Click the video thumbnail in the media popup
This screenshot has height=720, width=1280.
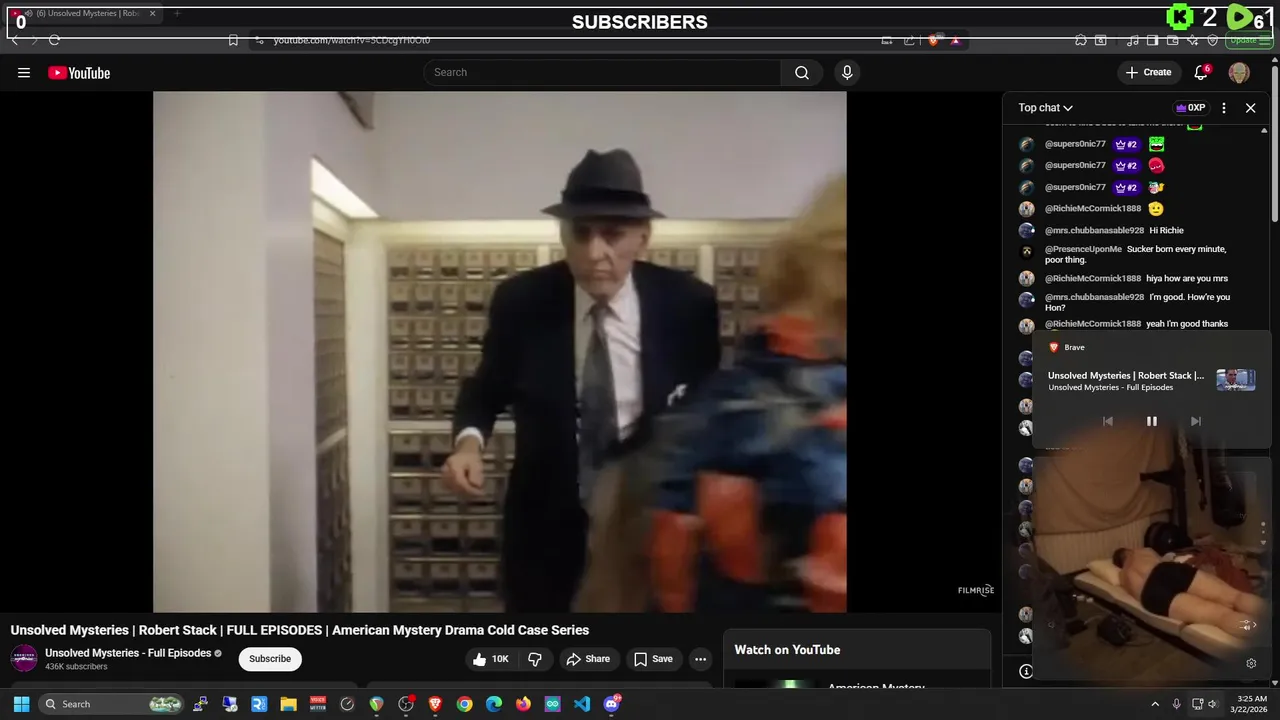coord(1236,380)
